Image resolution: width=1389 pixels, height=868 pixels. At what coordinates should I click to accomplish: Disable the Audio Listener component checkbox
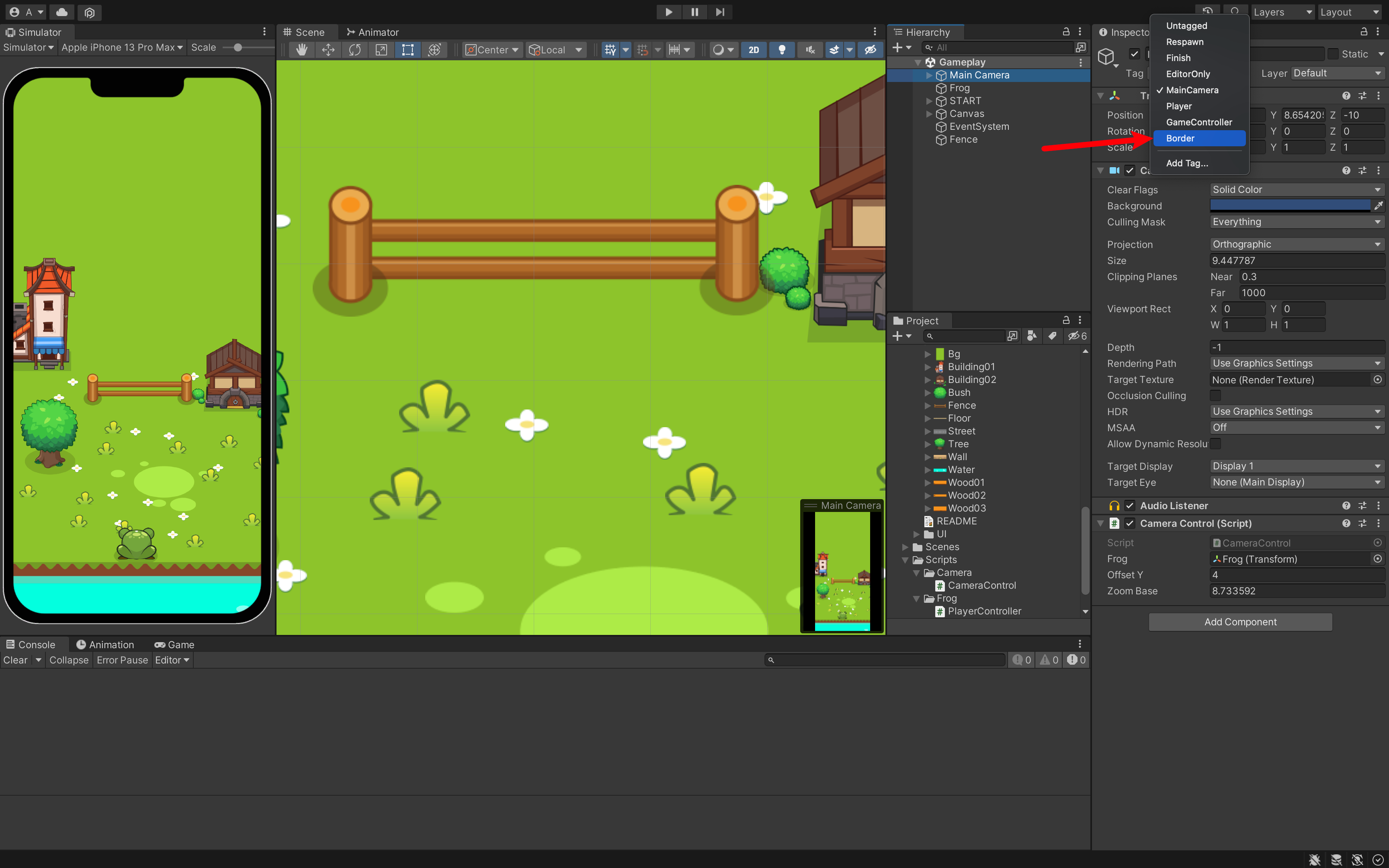[x=1129, y=505]
